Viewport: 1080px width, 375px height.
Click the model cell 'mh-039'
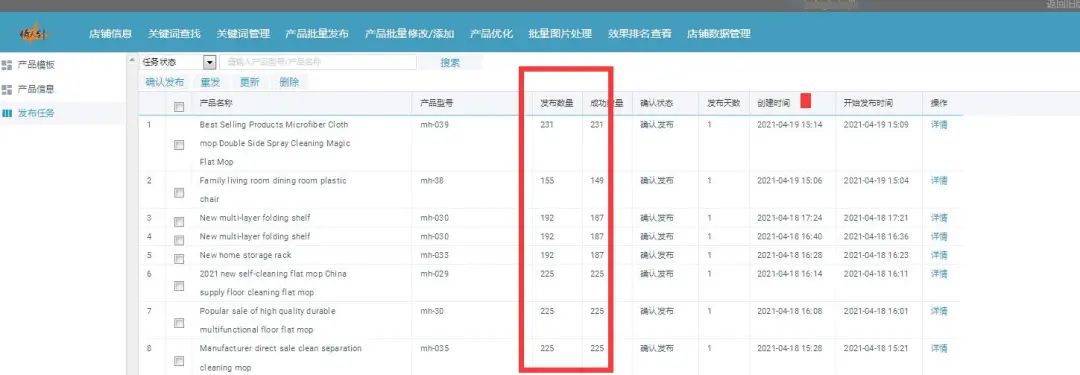434,125
